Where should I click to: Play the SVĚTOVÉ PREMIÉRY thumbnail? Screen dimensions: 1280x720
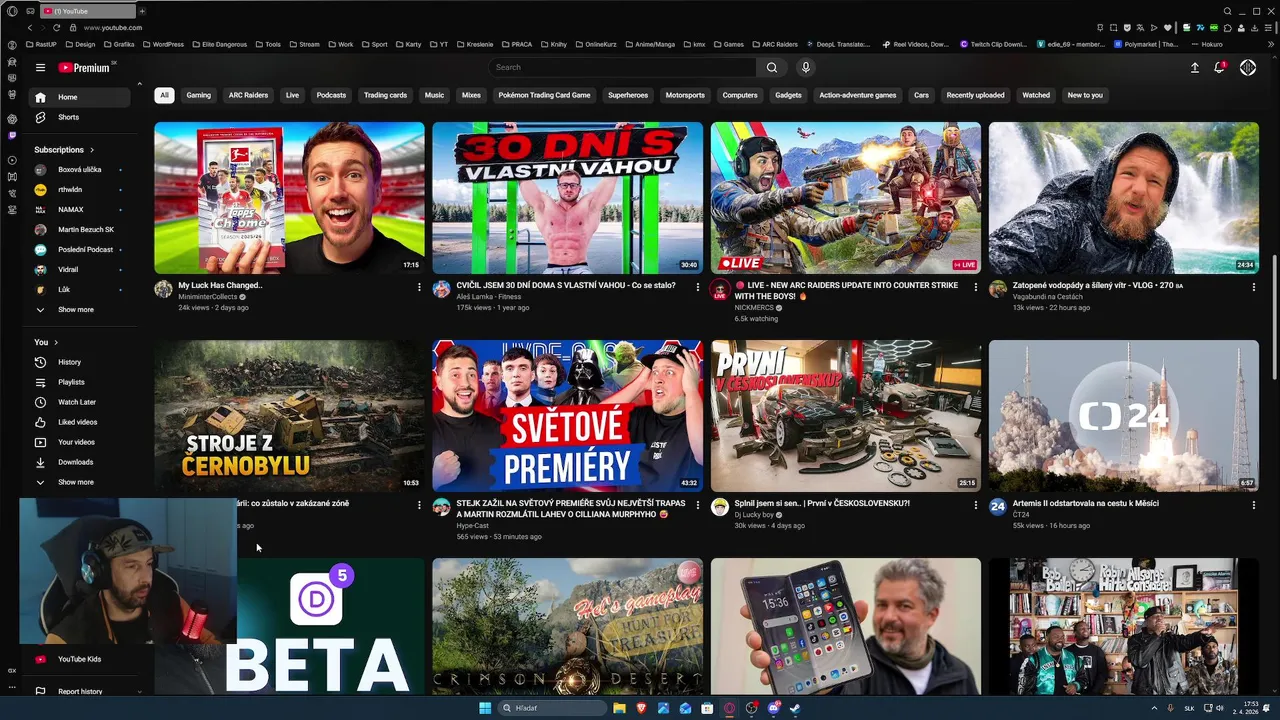(x=567, y=416)
